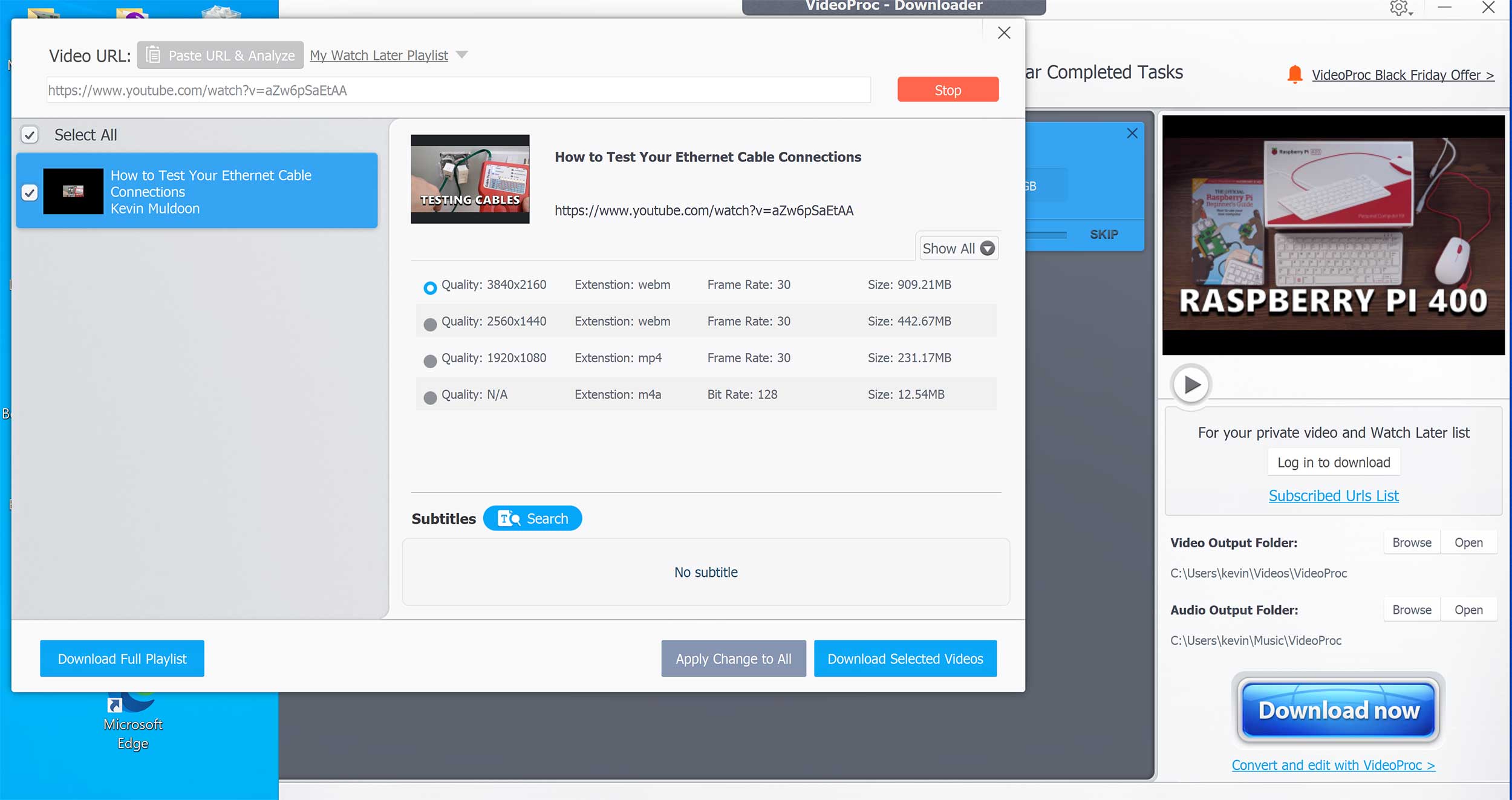This screenshot has width=1512, height=800.
Task: Select the 1920x1080 mp4 quality option
Action: pyautogui.click(x=430, y=361)
